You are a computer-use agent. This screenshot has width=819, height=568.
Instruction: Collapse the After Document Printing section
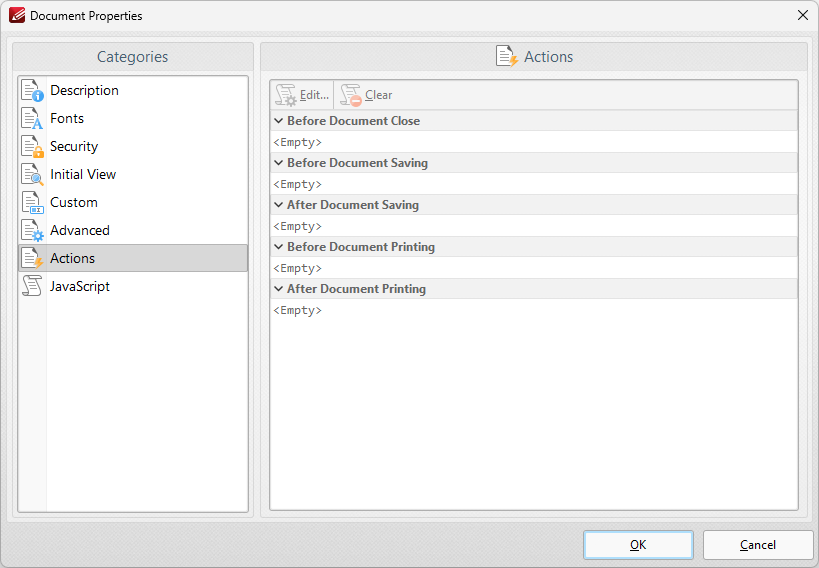(x=279, y=289)
